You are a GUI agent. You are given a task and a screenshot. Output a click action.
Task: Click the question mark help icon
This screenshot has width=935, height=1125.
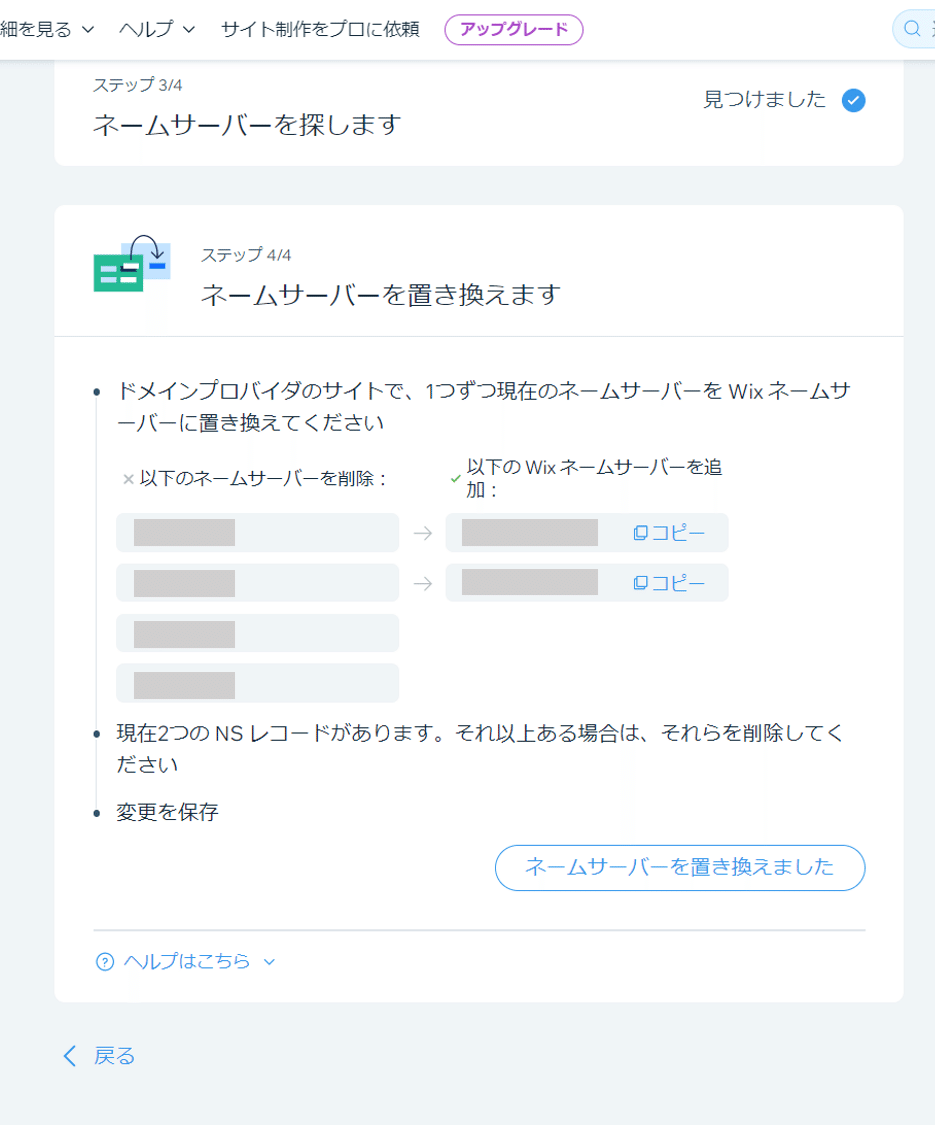coord(105,961)
